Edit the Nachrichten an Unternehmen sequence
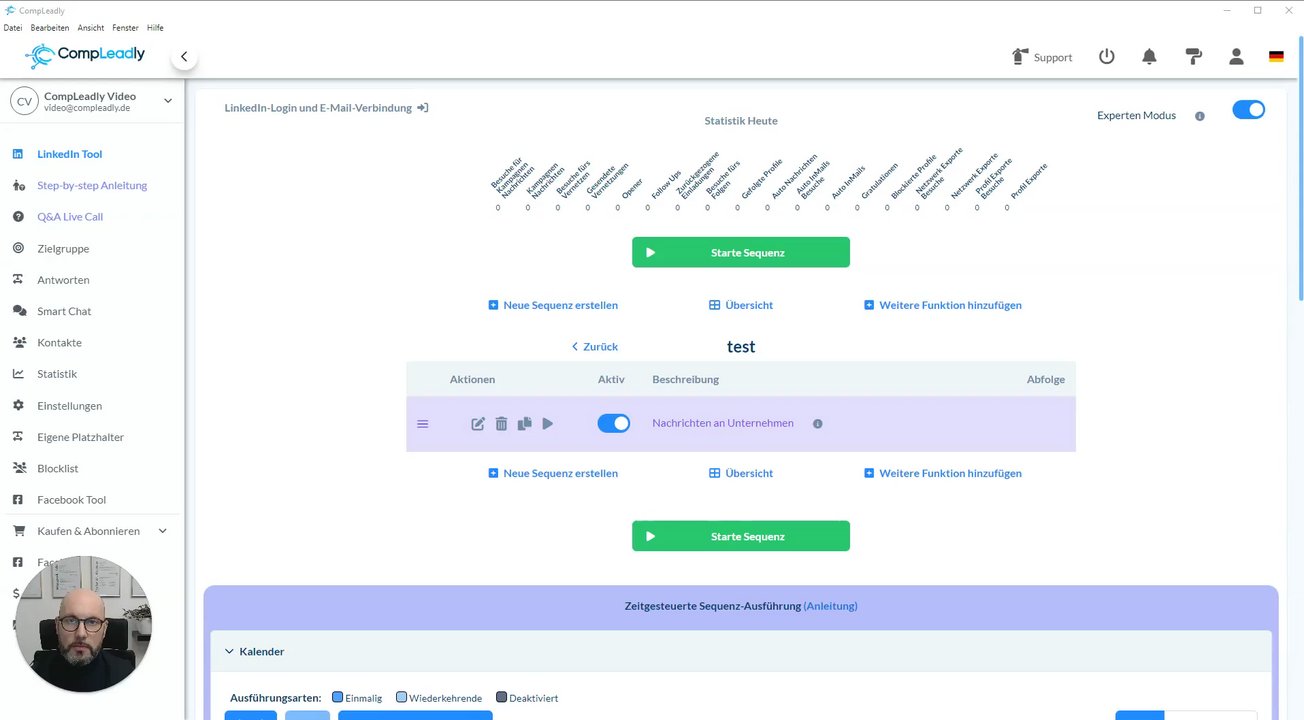 coord(478,424)
